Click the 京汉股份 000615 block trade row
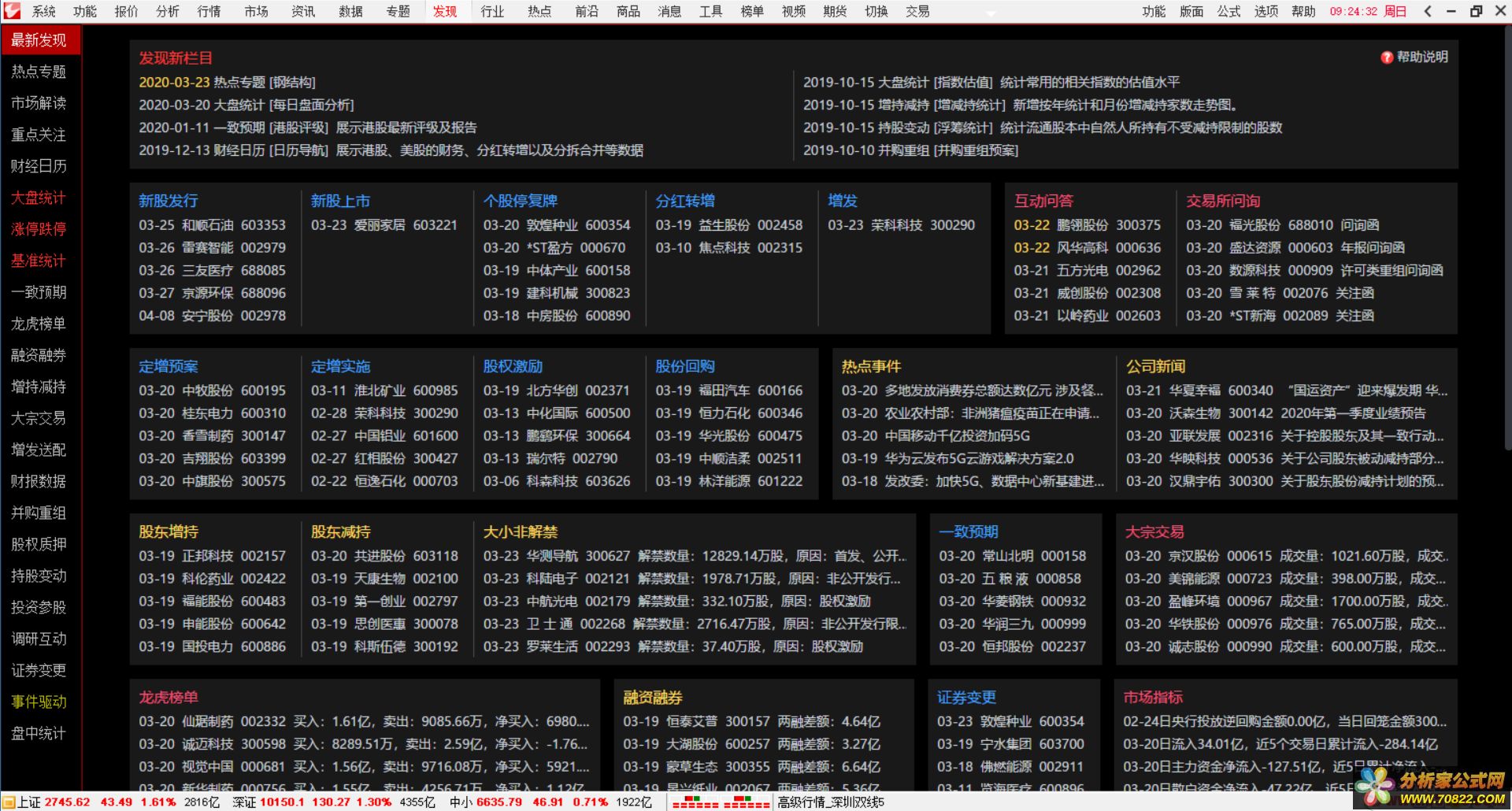 click(x=1287, y=556)
